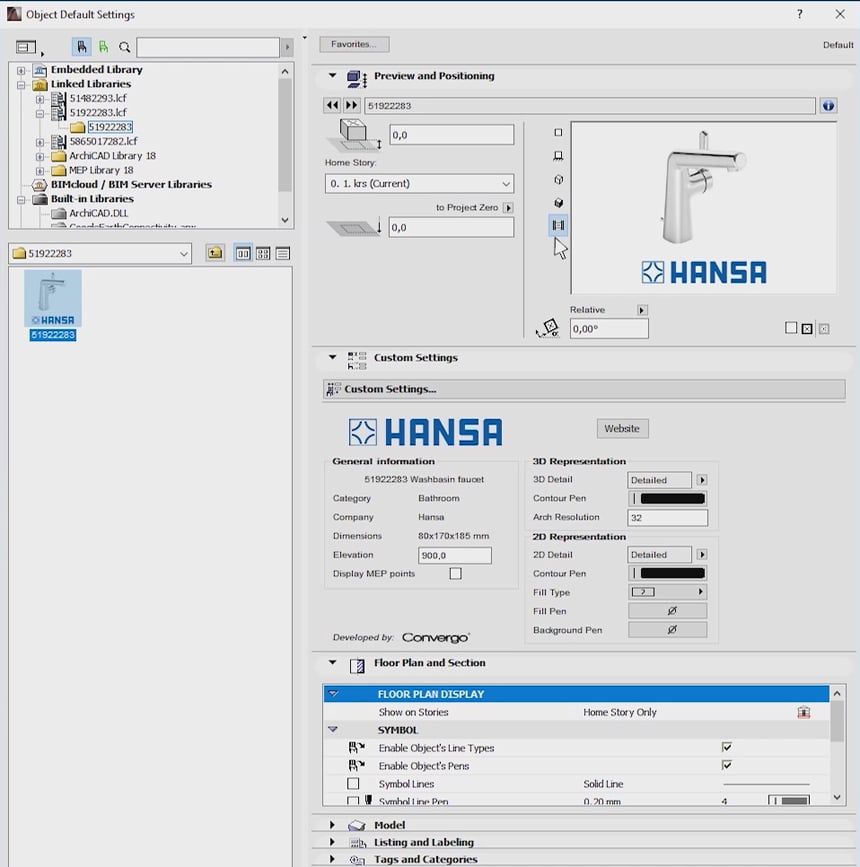Click the Elevation input field showing 900,0
Screen dimensions: 860x867
coord(455,555)
